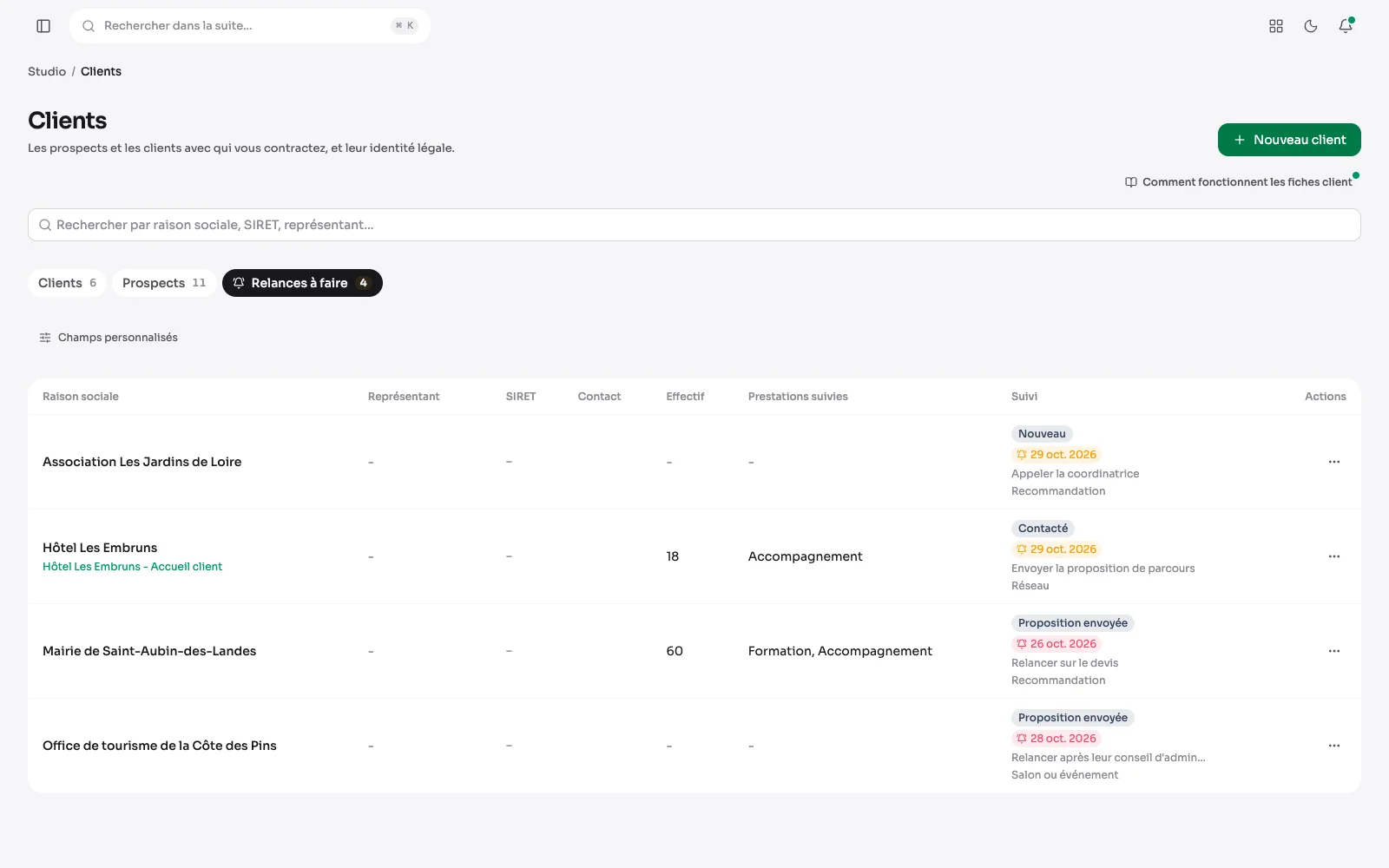Click the Prestations suivies column header
Viewport: 1389px width, 868px height.
point(798,397)
